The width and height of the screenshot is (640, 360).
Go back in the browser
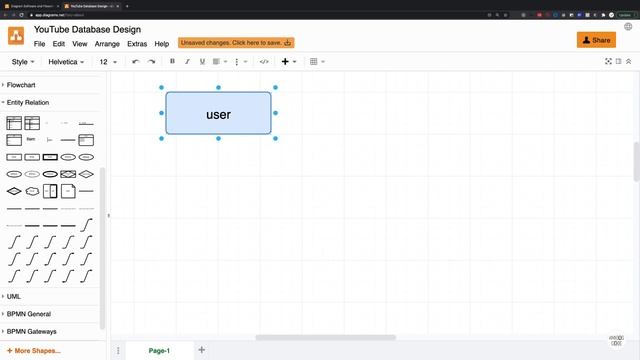(5, 15)
